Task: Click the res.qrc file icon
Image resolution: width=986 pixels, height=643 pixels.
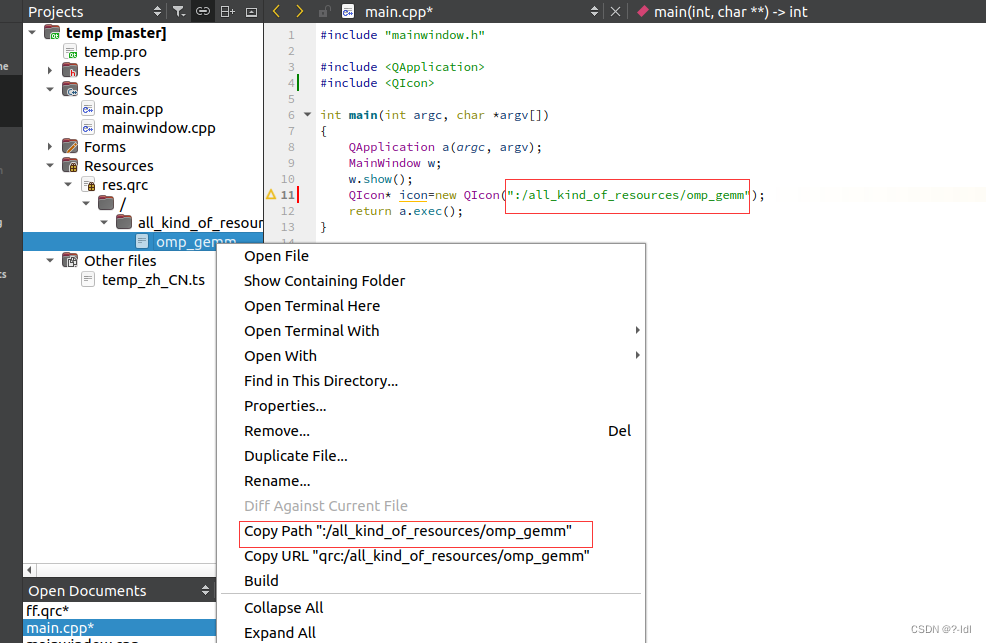Action: [x=88, y=185]
